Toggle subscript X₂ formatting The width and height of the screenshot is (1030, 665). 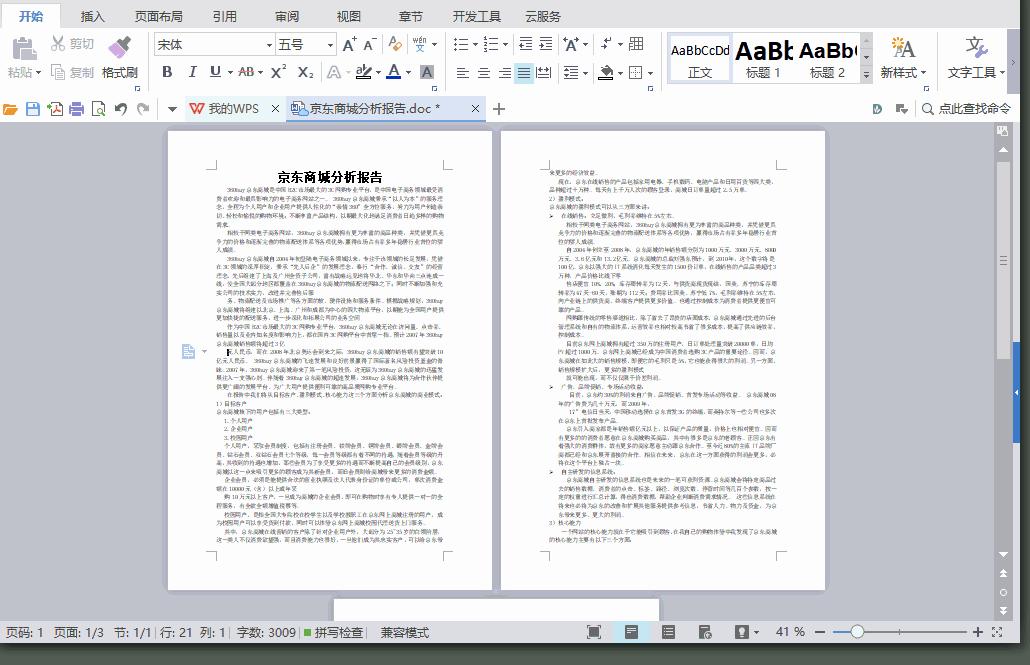click(305, 72)
